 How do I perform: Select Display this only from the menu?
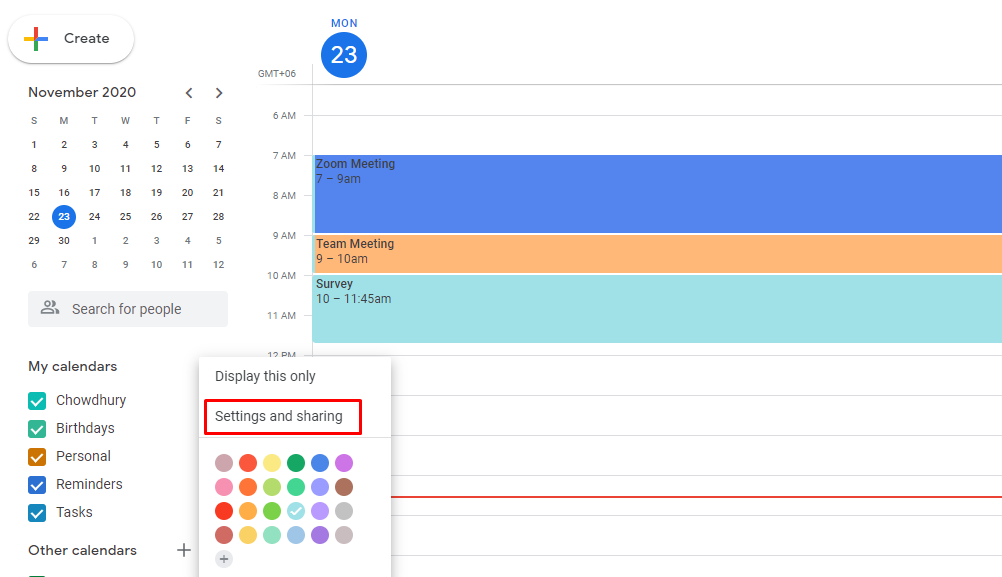coord(265,376)
